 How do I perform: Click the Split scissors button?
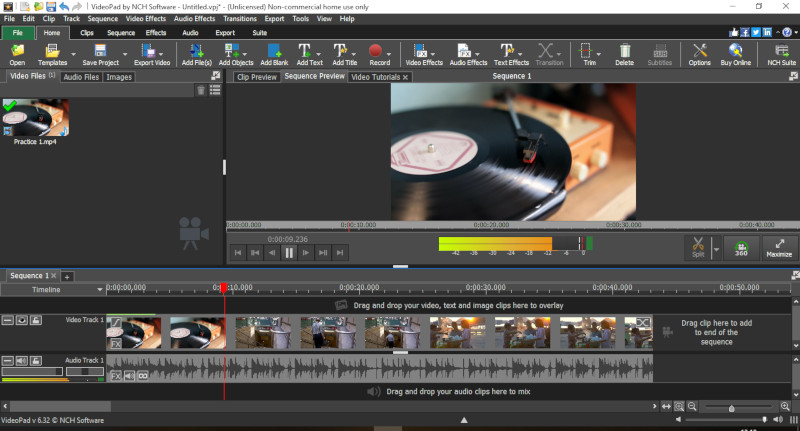coord(698,247)
